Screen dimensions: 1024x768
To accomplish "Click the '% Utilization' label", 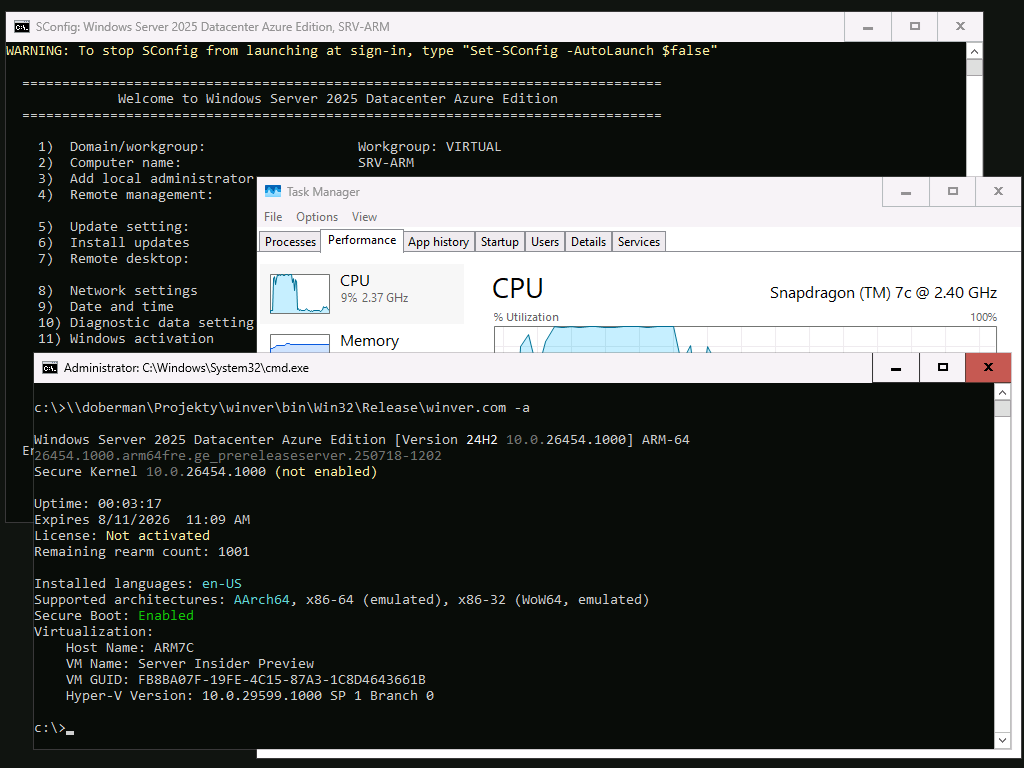I will [526, 317].
